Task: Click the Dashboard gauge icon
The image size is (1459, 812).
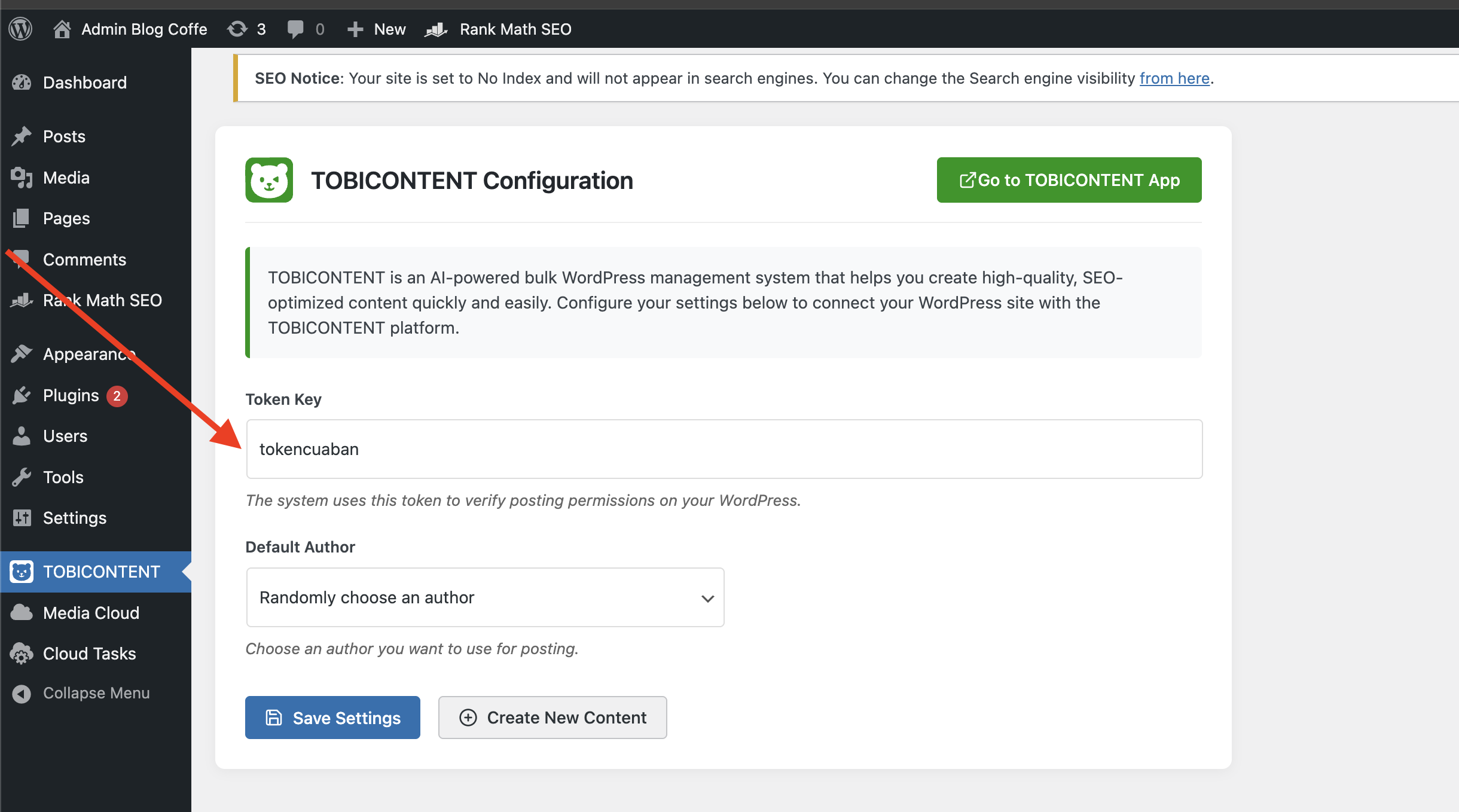Action: pyautogui.click(x=22, y=83)
